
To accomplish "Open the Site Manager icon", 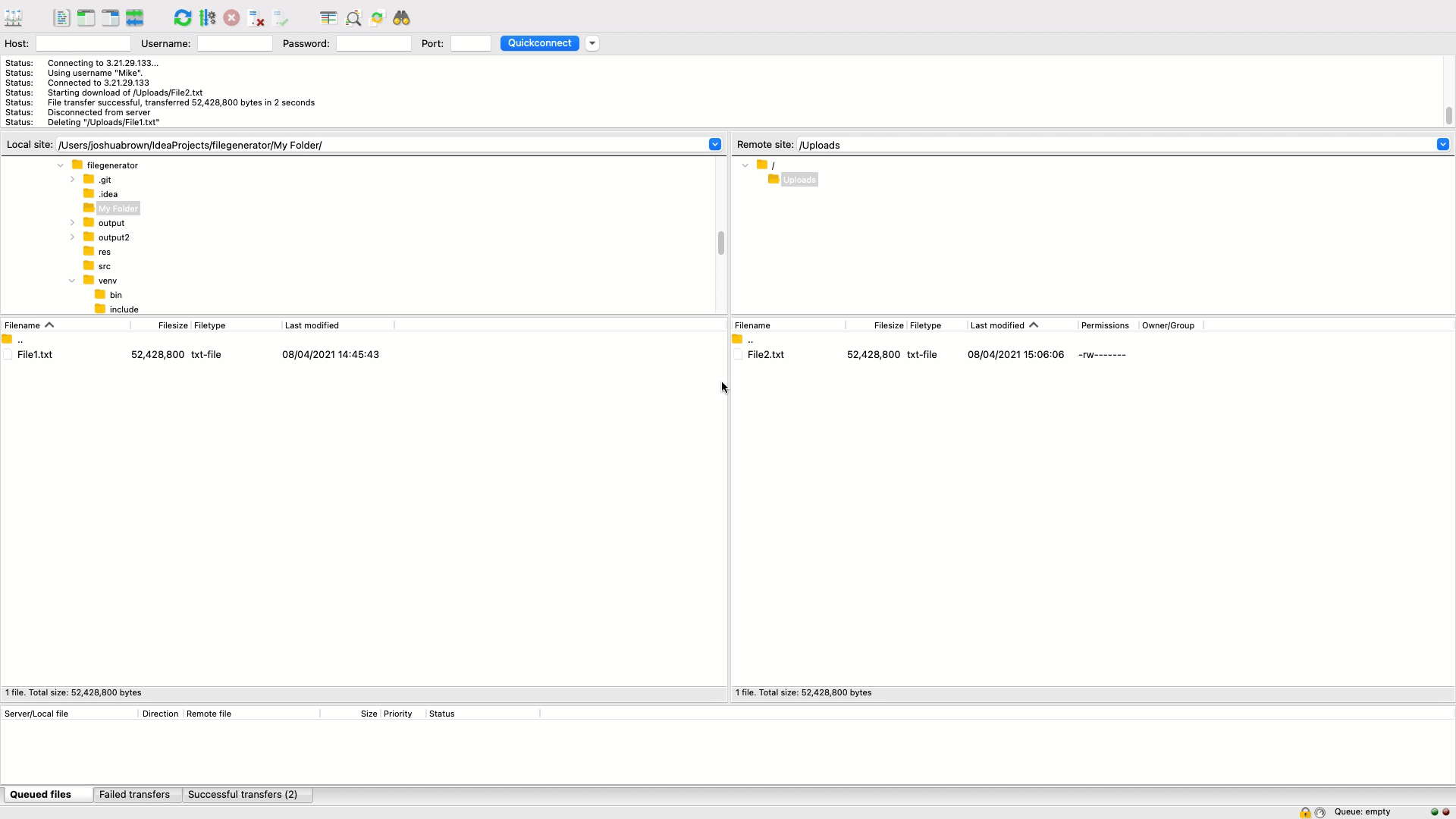I will (x=14, y=17).
